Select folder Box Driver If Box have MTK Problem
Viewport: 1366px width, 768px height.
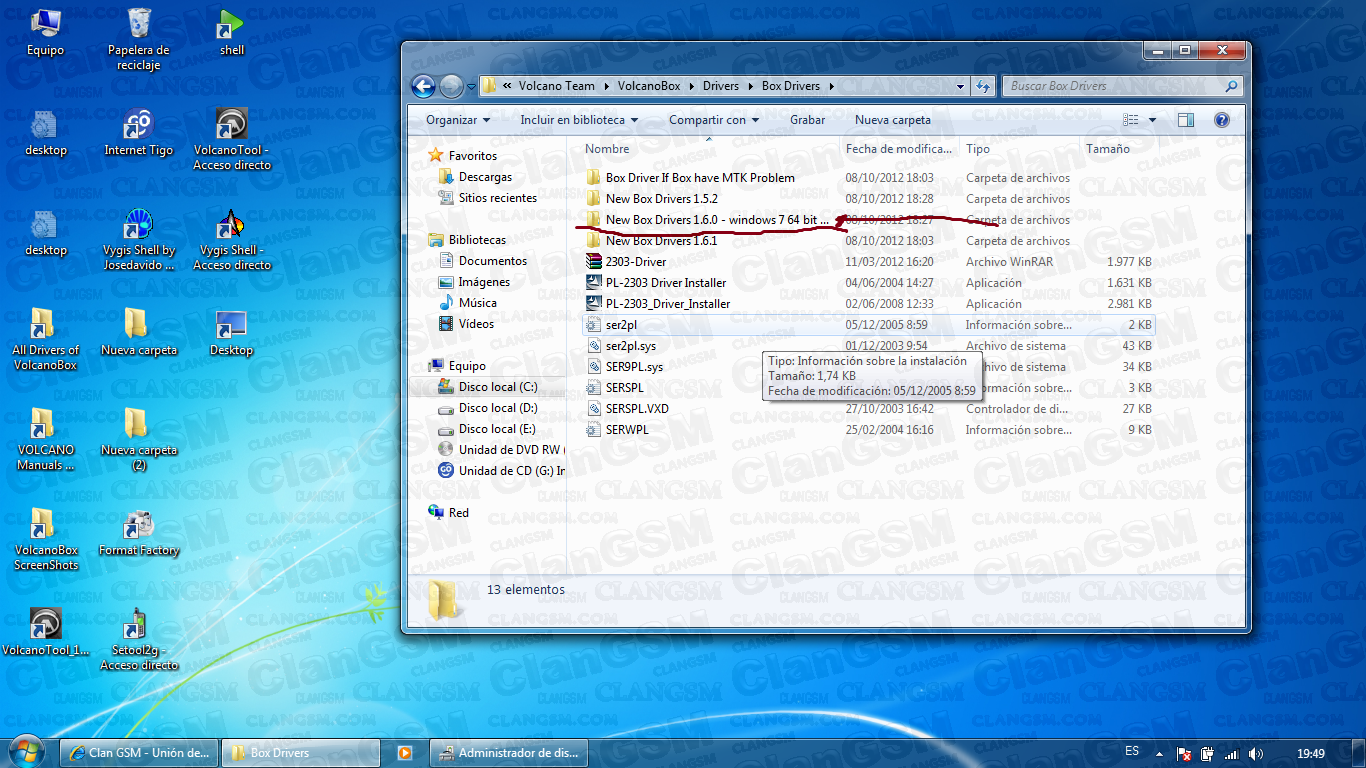click(x=700, y=178)
